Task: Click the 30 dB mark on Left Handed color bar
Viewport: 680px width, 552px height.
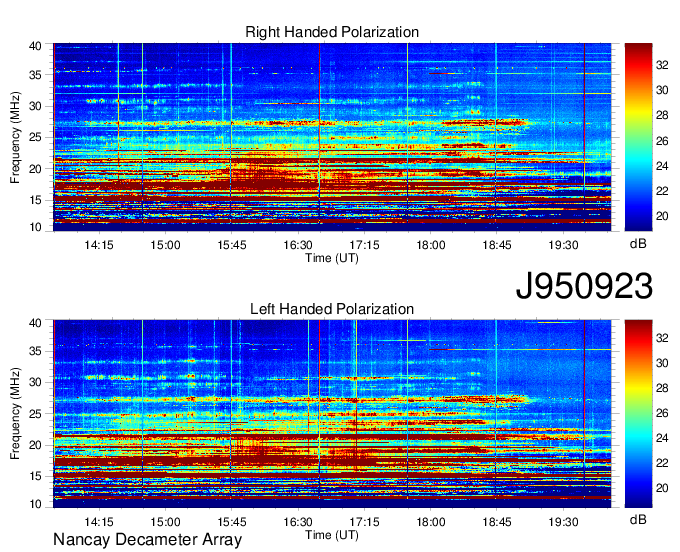Action: coord(662,363)
